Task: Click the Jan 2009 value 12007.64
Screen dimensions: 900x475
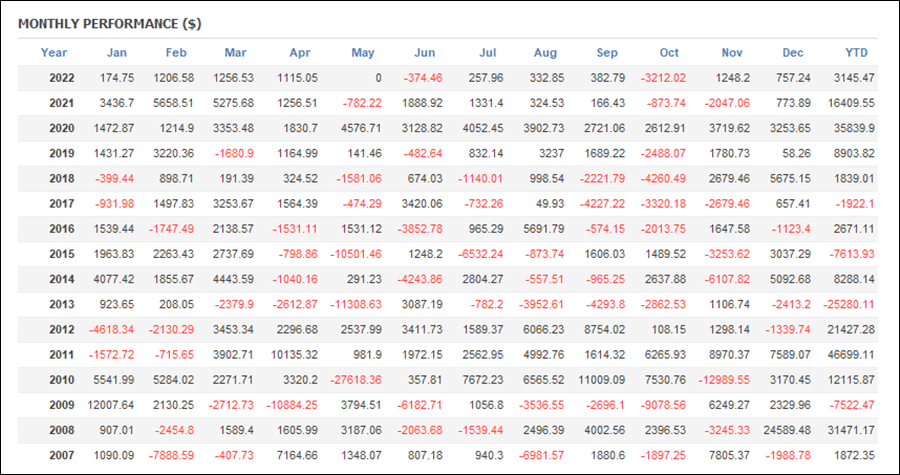Action: [110, 405]
